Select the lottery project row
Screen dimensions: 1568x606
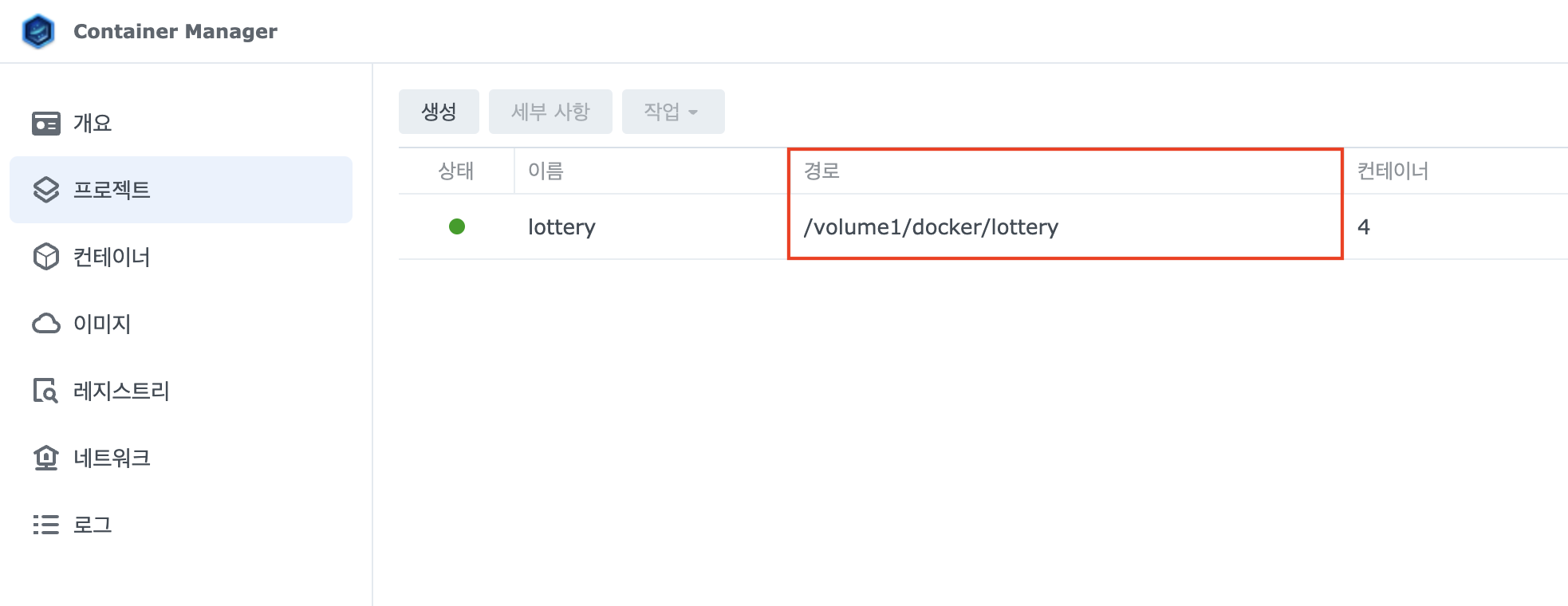[983, 226]
